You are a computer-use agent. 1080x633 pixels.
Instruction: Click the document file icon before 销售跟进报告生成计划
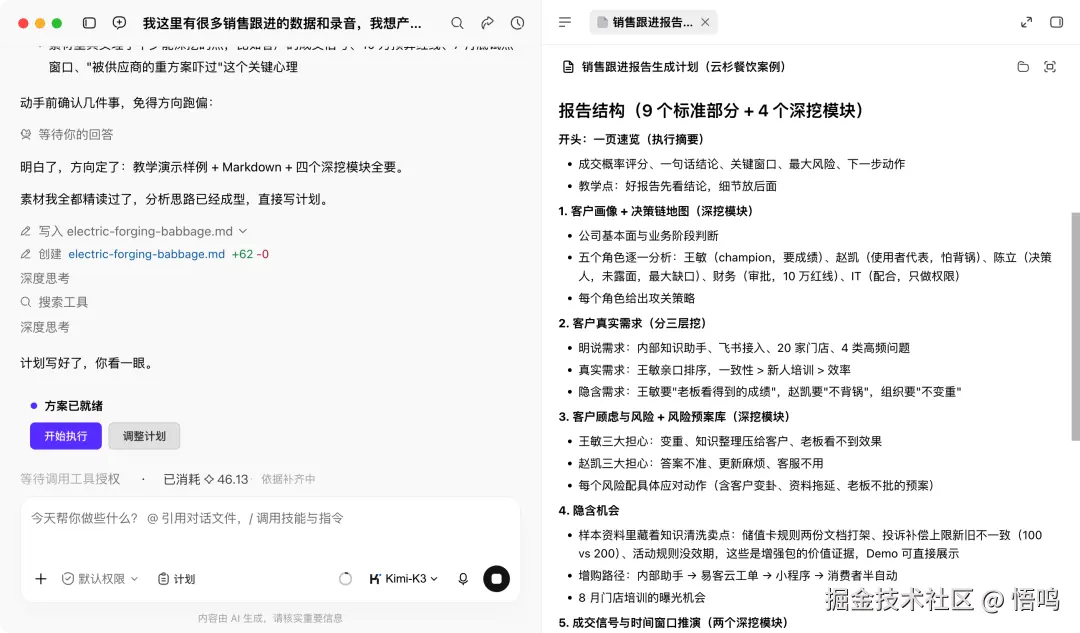(568, 67)
